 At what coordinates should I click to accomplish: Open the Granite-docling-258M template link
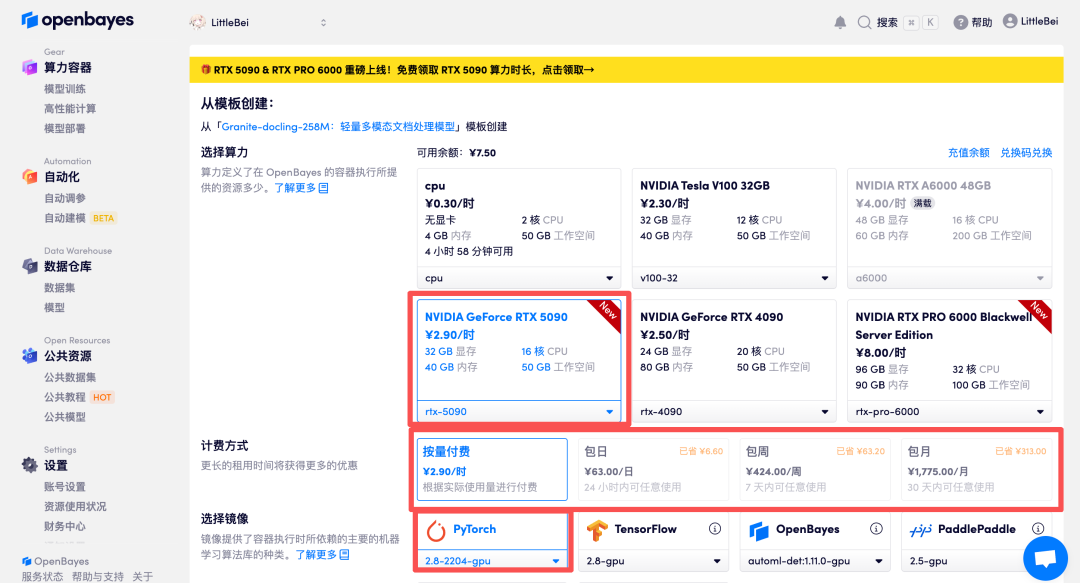[x=338, y=126]
